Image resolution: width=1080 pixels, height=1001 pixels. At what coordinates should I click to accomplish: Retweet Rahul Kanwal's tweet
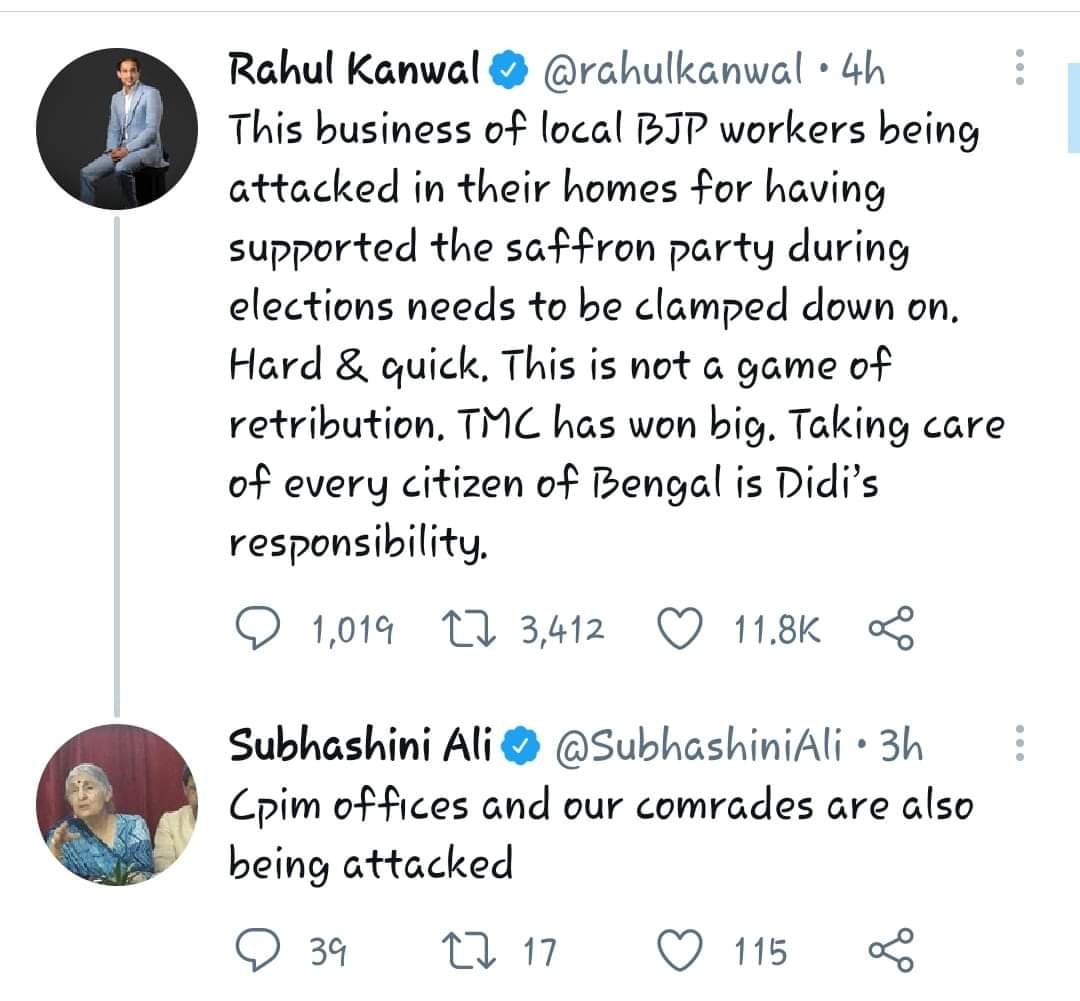tap(468, 629)
